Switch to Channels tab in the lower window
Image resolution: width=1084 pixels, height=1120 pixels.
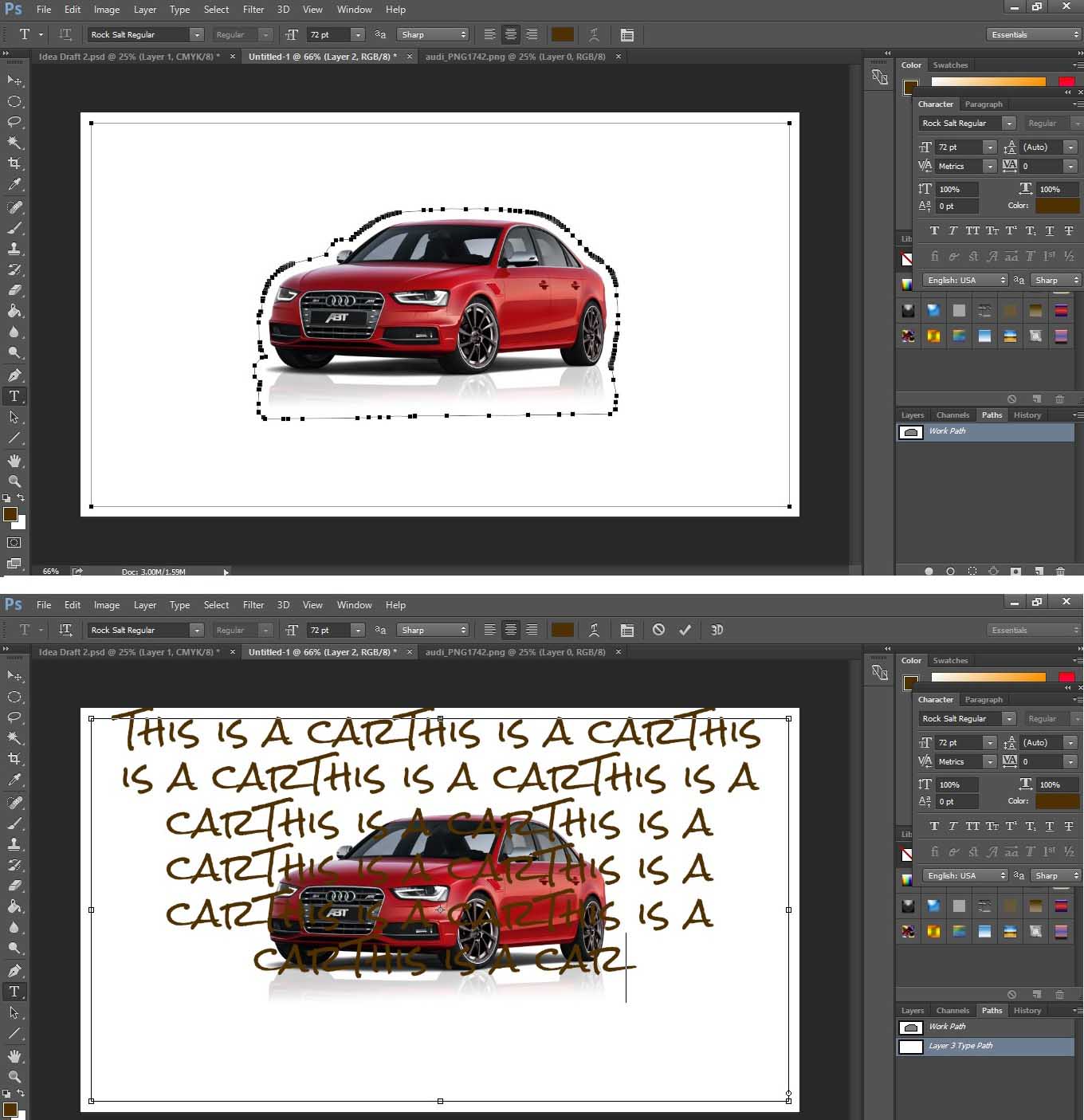pyautogui.click(x=952, y=1010)
